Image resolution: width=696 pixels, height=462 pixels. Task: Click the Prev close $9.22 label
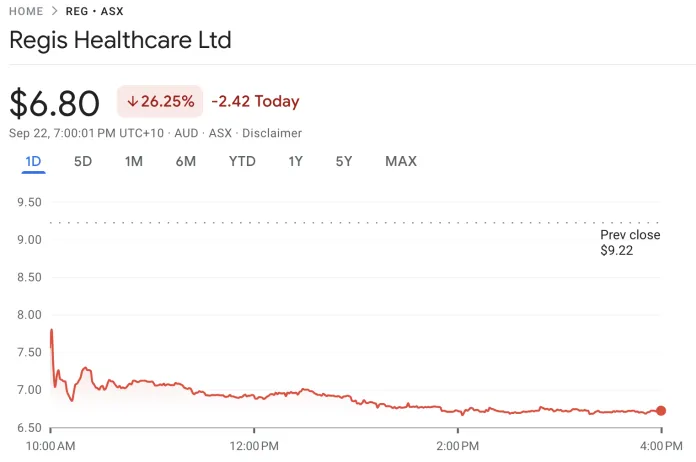[x=630, y=243]
